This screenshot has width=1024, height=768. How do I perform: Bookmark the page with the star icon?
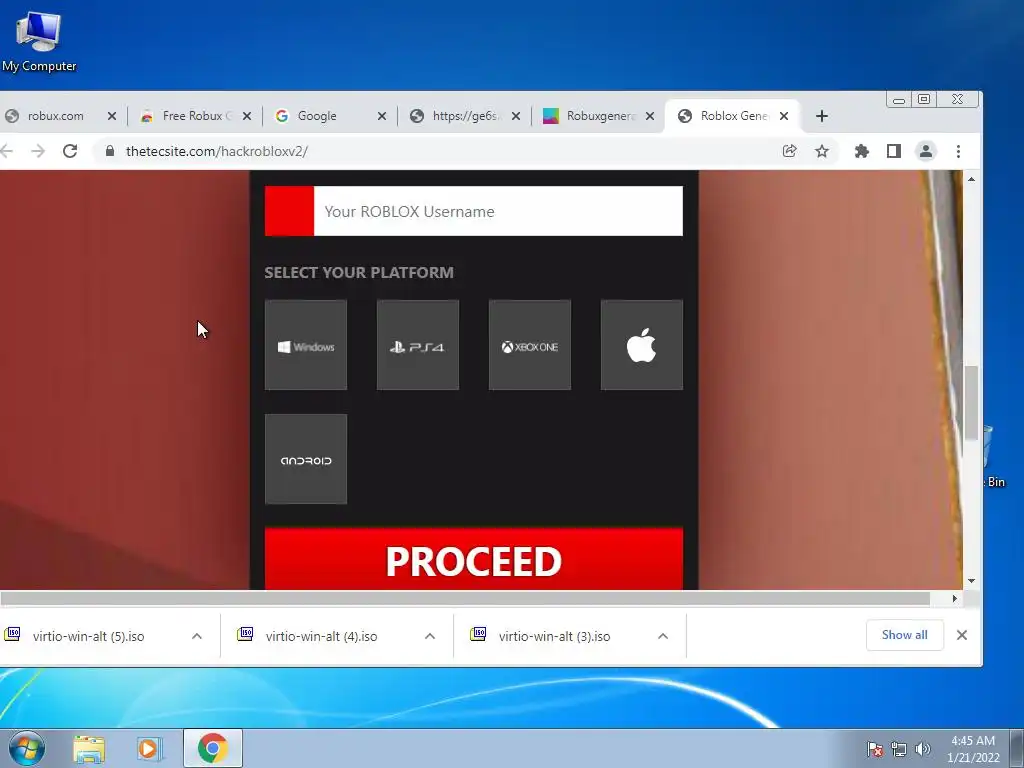[822, 152]
